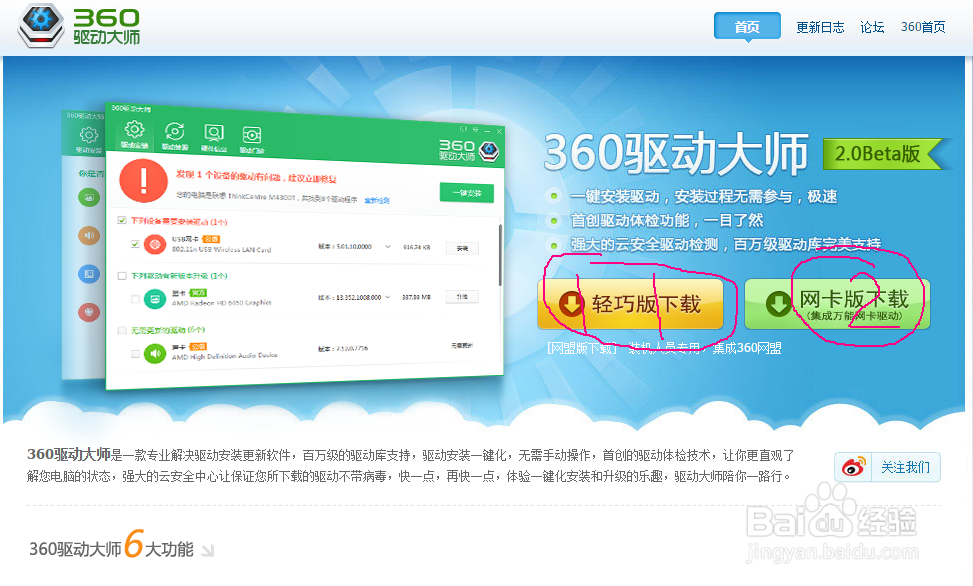
Task: Click the Weibo 关注我们 button
Action: [x=887, y=467]
